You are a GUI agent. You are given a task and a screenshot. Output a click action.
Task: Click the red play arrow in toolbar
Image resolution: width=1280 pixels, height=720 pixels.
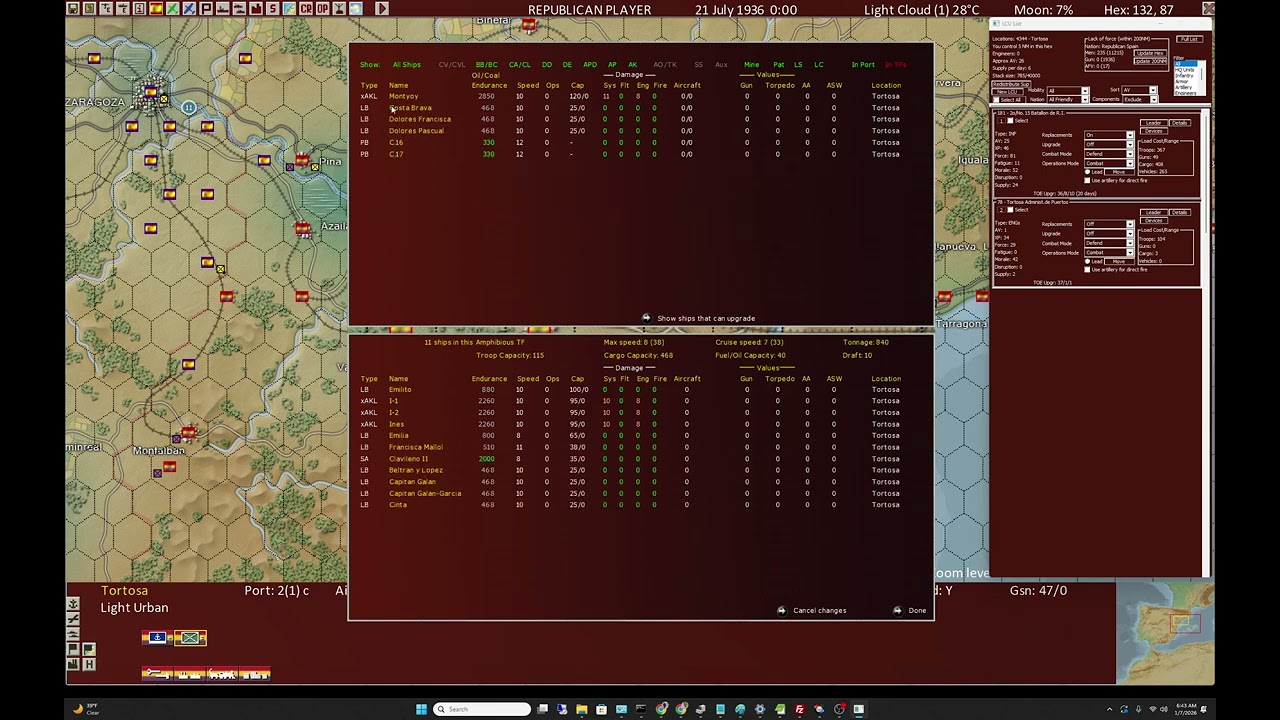pyautogui.click(x=382, y=8)
